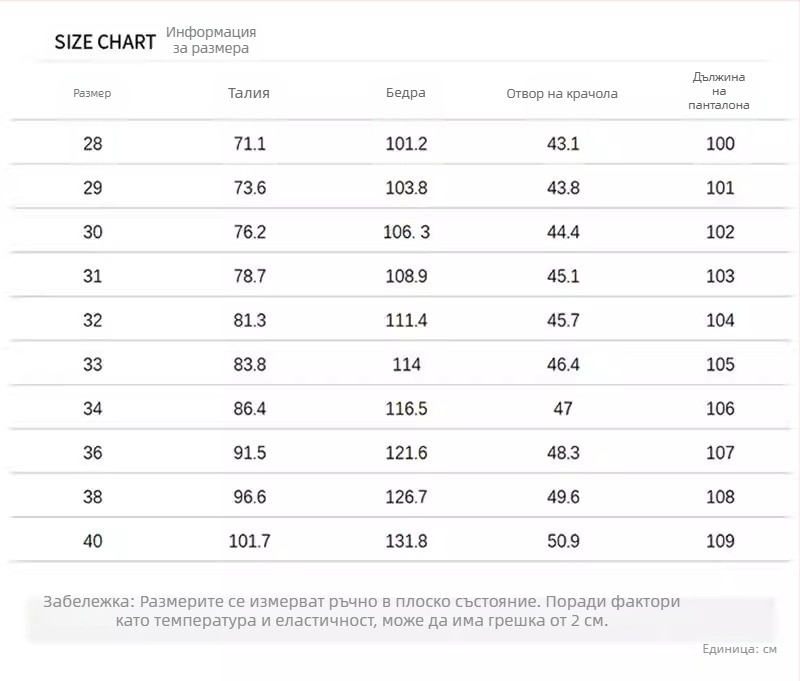Click hip value 114
This screenshot has width=800, height=681.
[407, 364]
